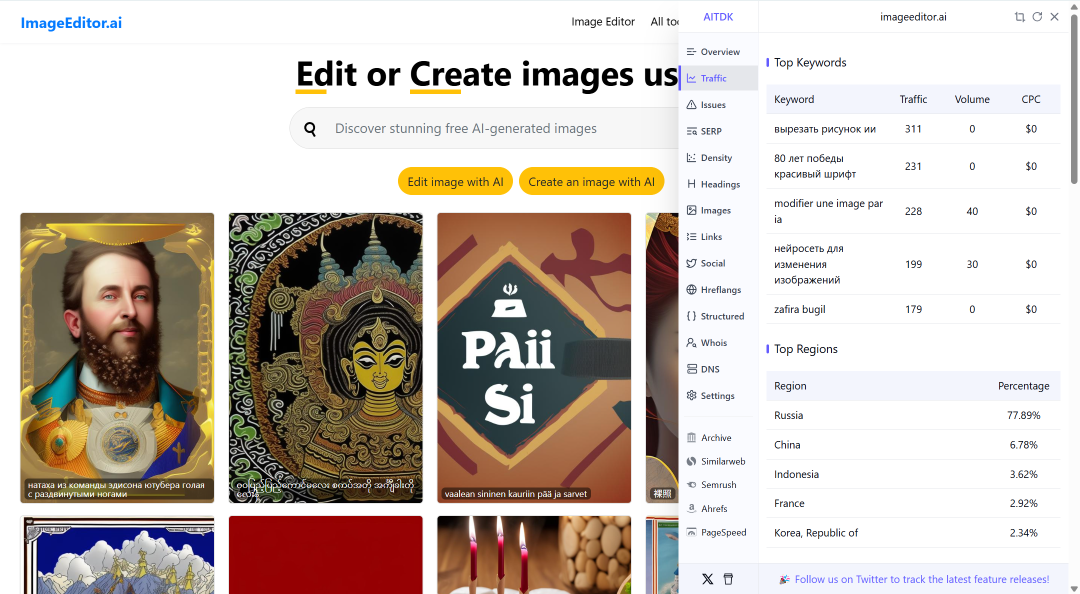Open the bearded man portrait thumbnail
The image size is (1080, 594).
pyautogui.click(x=117, y=358)
